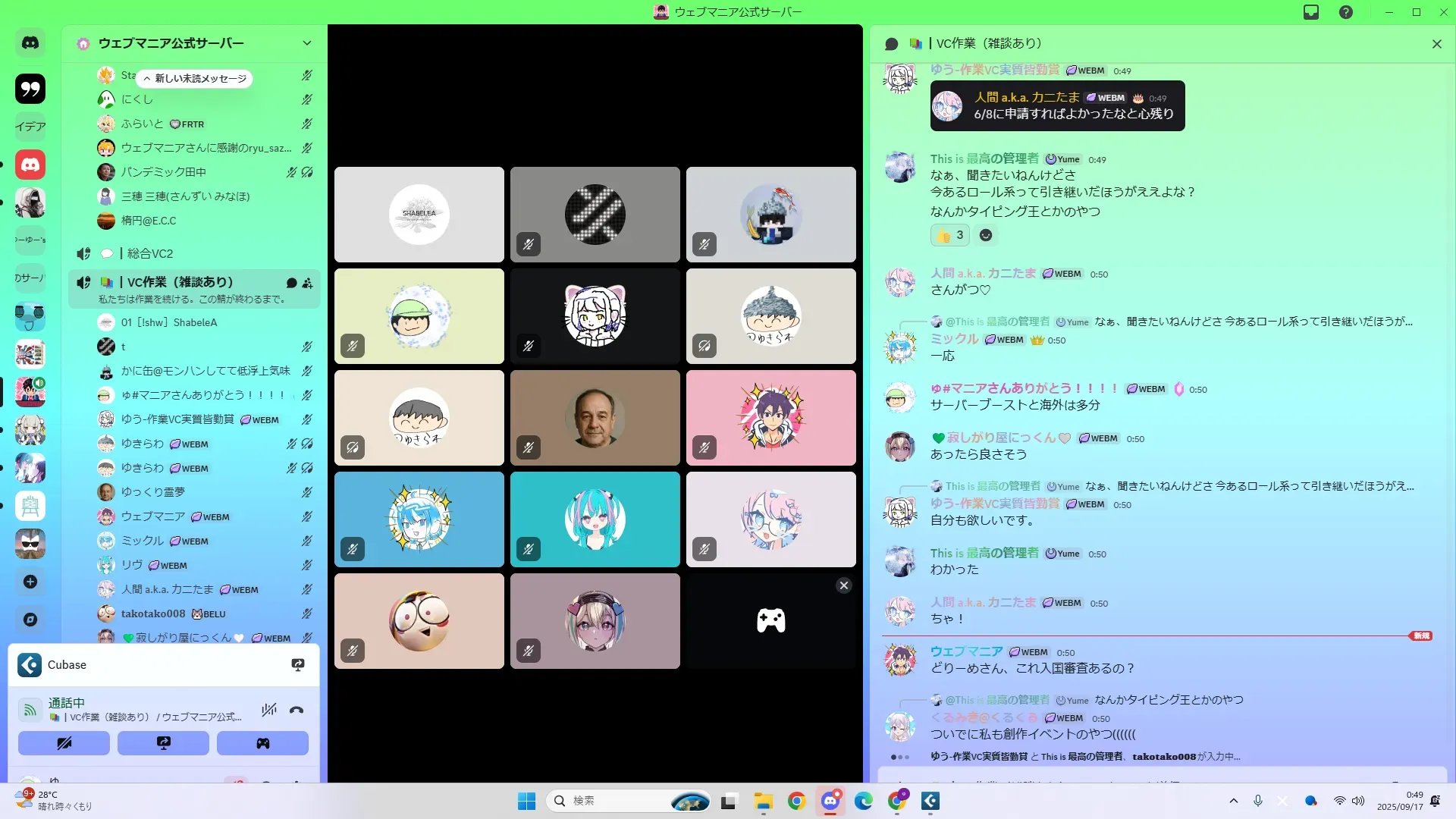
Task: Show hidden system tray icons chevron
Action: pos(1234,801)
